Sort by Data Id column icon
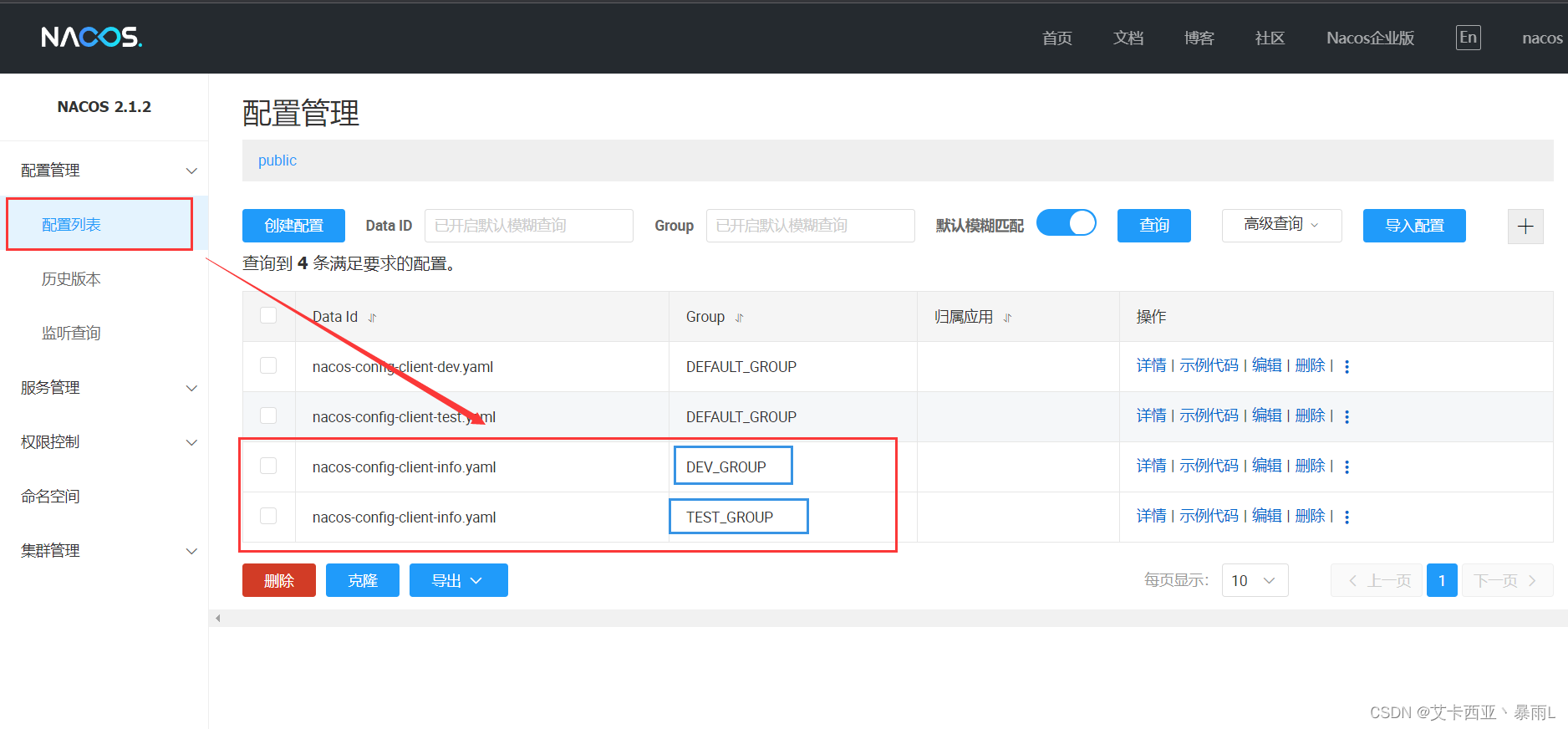 373,318
